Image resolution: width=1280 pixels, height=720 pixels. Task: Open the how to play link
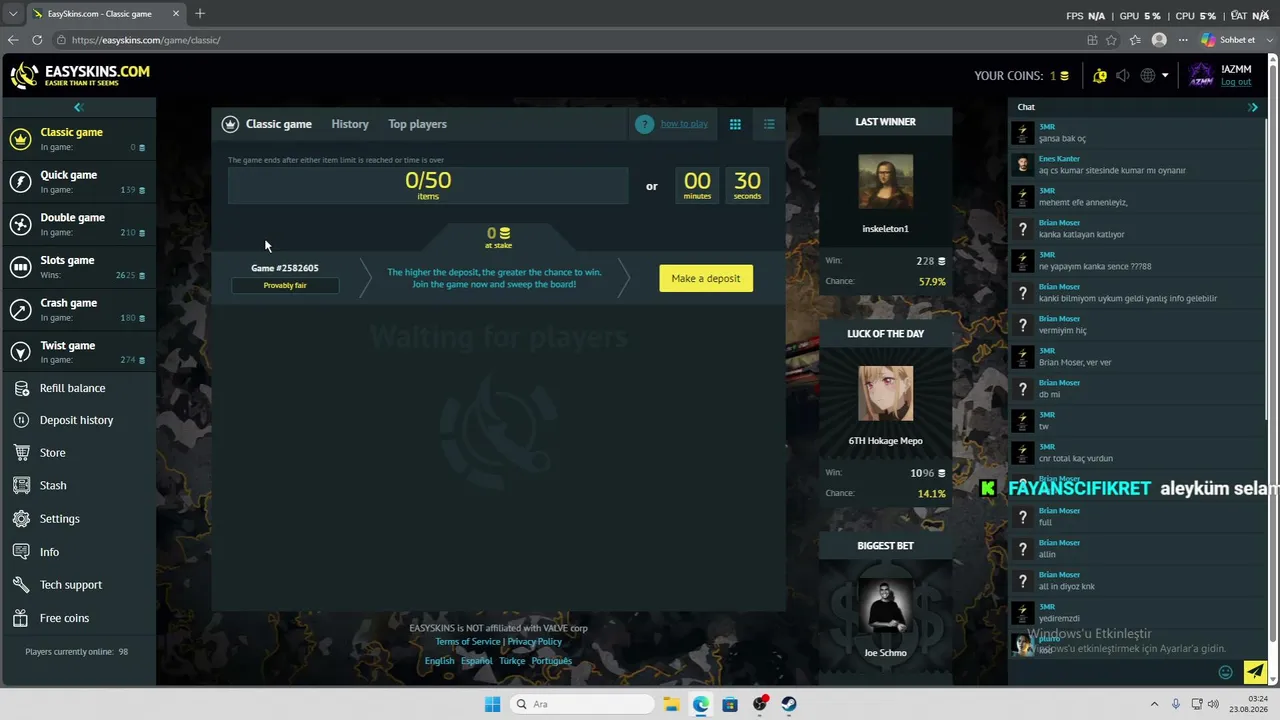pyautogui.click(x=684, y=124)
